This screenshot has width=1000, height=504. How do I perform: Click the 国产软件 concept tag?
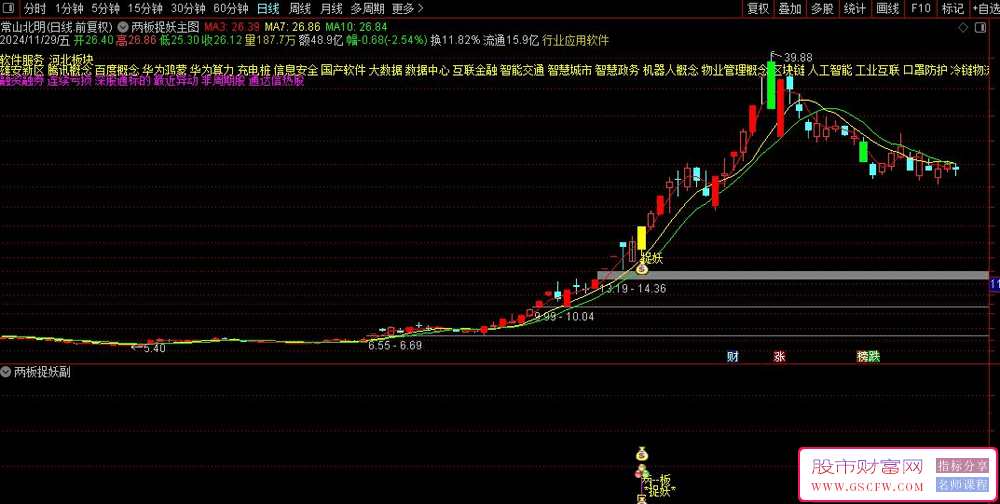343,70
